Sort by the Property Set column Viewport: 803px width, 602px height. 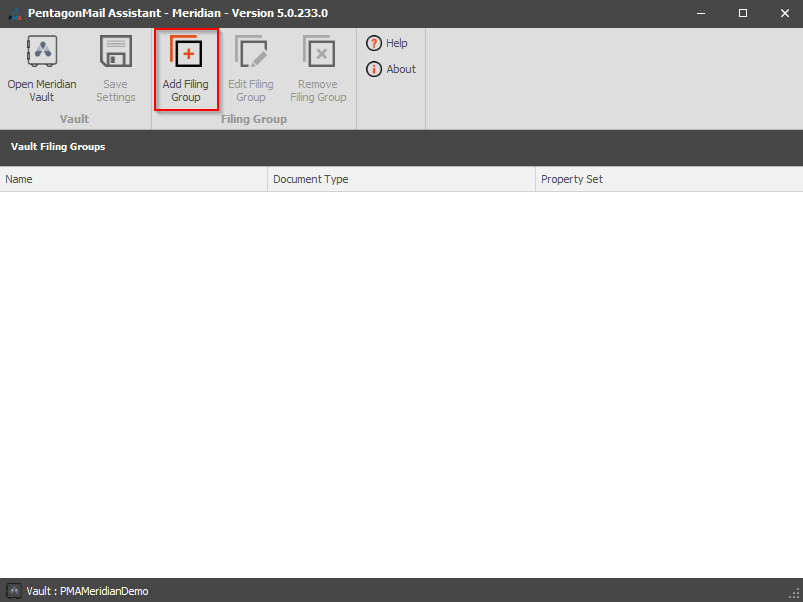(669, 179)
